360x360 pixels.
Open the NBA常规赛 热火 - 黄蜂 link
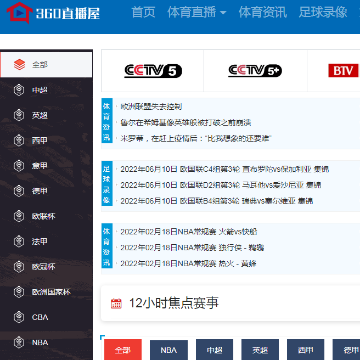(x=188, y=264)
